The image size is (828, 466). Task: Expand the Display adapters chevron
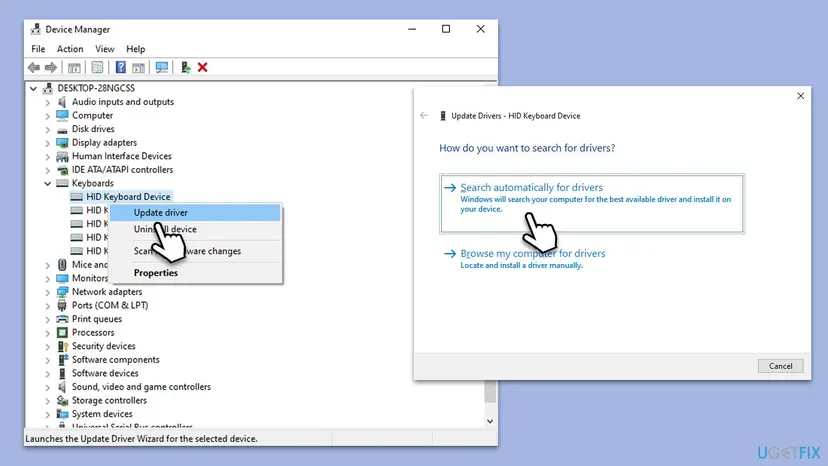pyautogui.click(x=48, y=143)
